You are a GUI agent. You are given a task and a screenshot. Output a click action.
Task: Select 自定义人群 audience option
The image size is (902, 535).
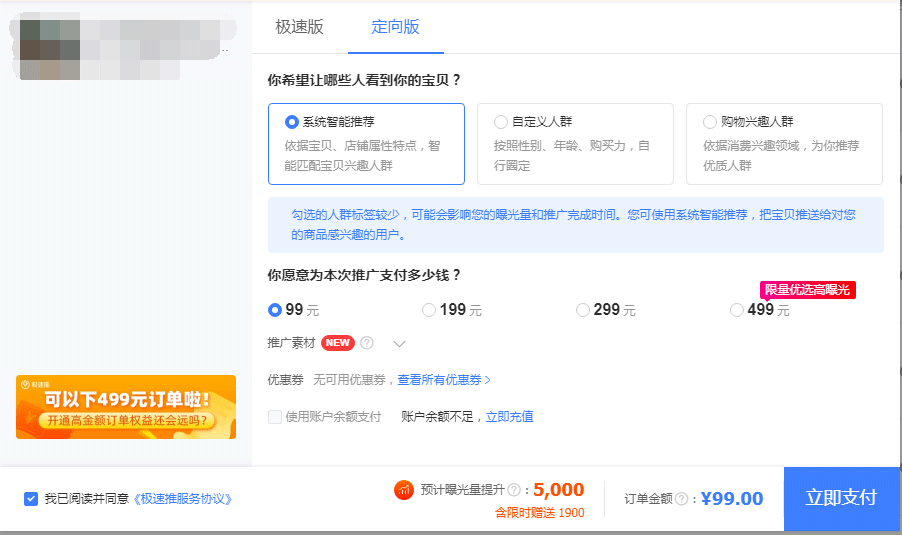point(501,122)
